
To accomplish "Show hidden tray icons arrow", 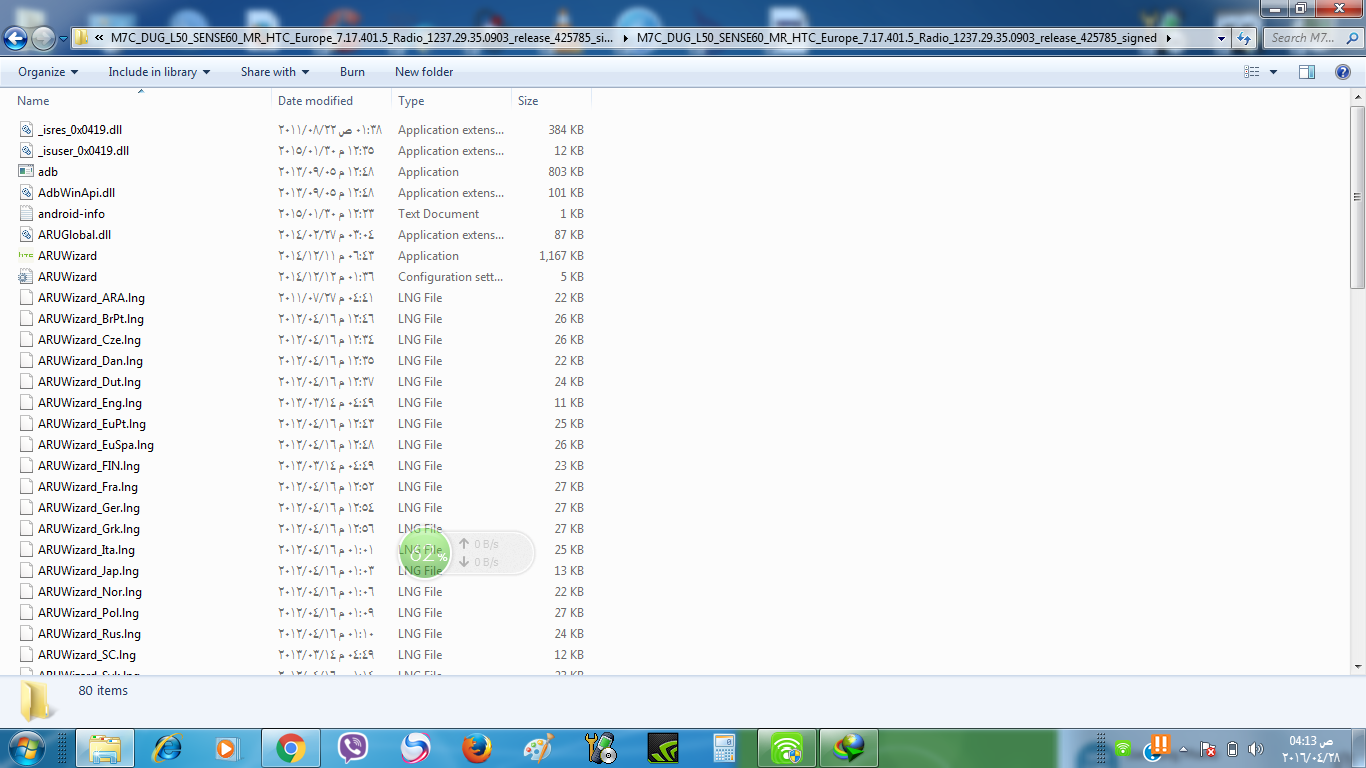I will pos(1184,749).
